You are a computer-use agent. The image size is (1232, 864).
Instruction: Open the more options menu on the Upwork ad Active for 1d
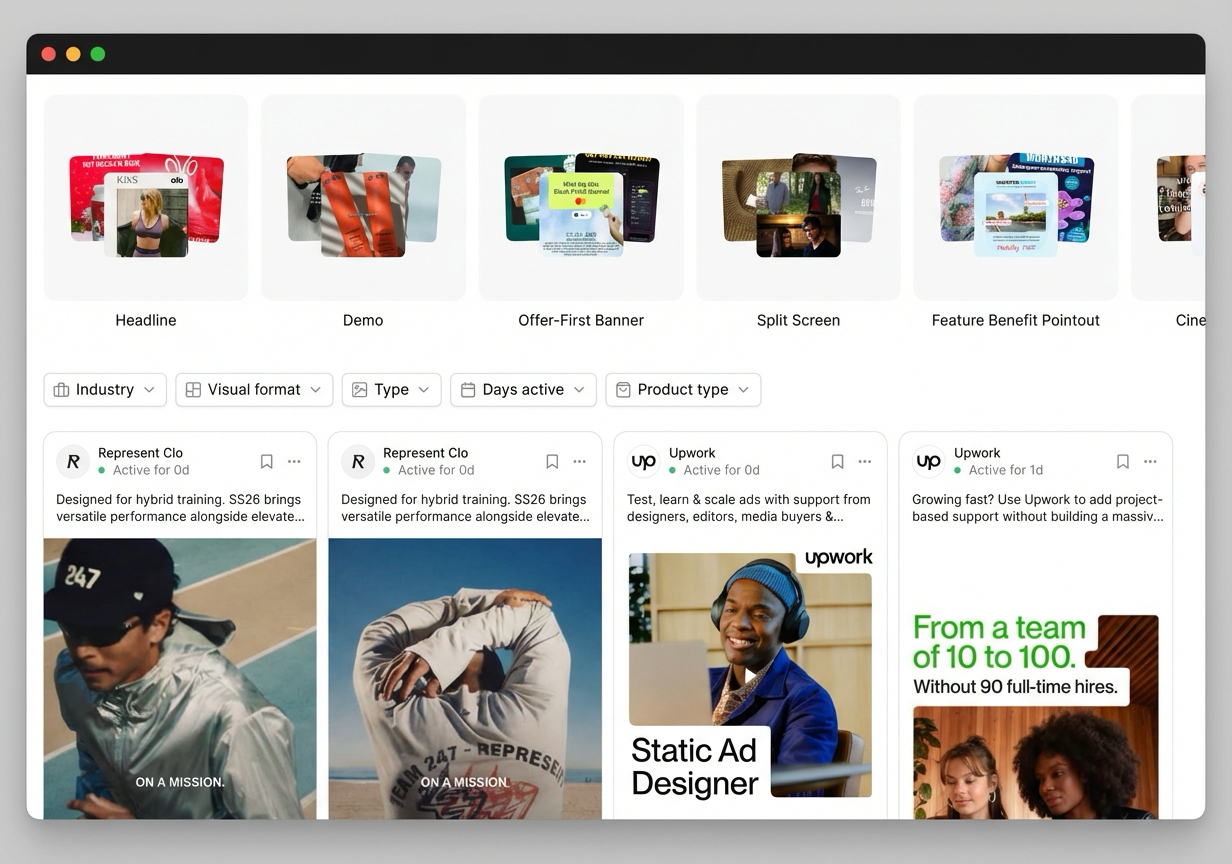pyautogui.click(x=1150, y=462)
